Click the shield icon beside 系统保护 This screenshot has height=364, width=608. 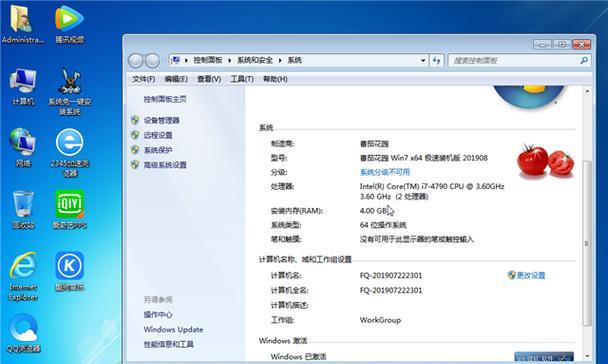pyautogui.click(x=135, y=150)
